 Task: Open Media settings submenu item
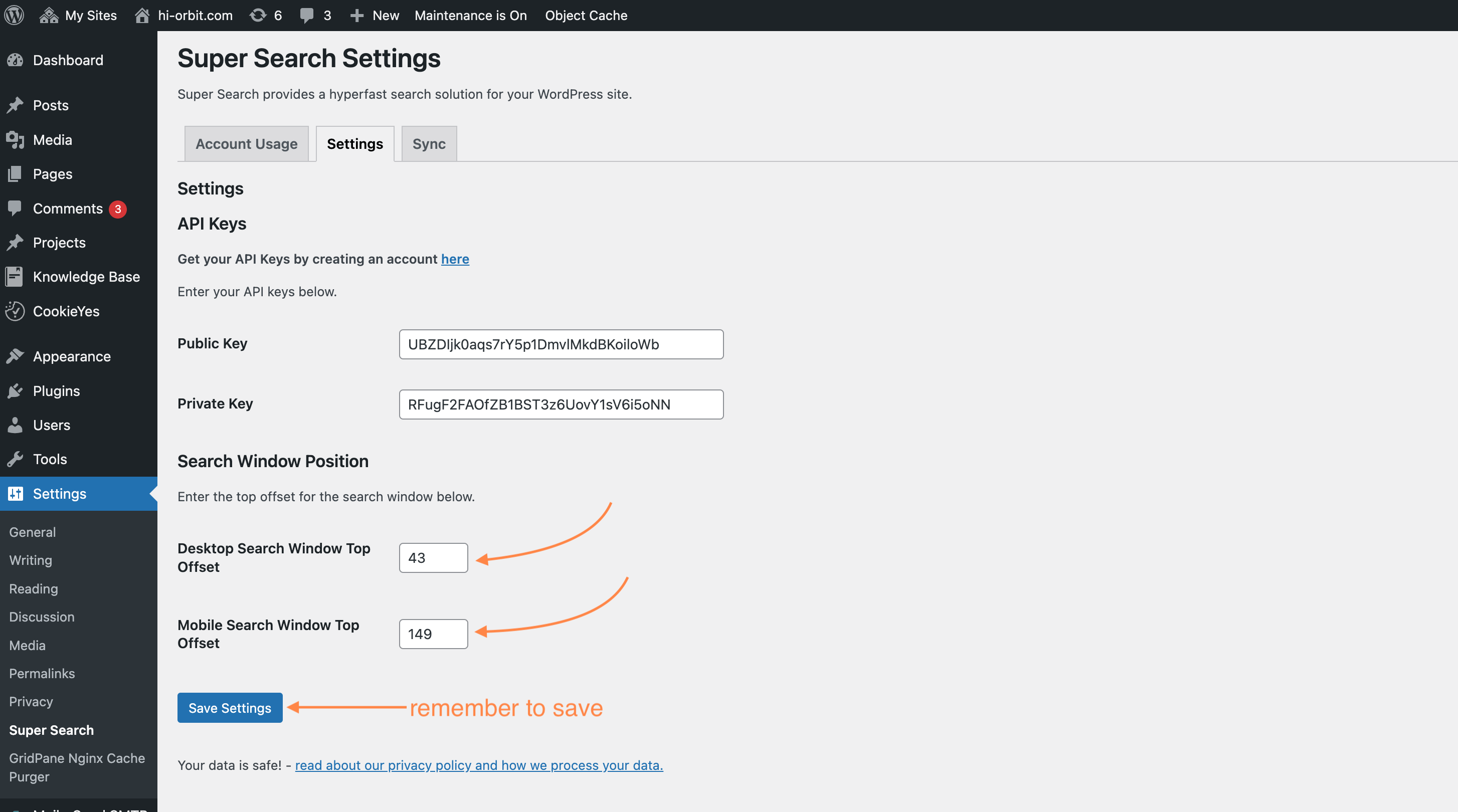pyautogui.click(x=27, y=645)
